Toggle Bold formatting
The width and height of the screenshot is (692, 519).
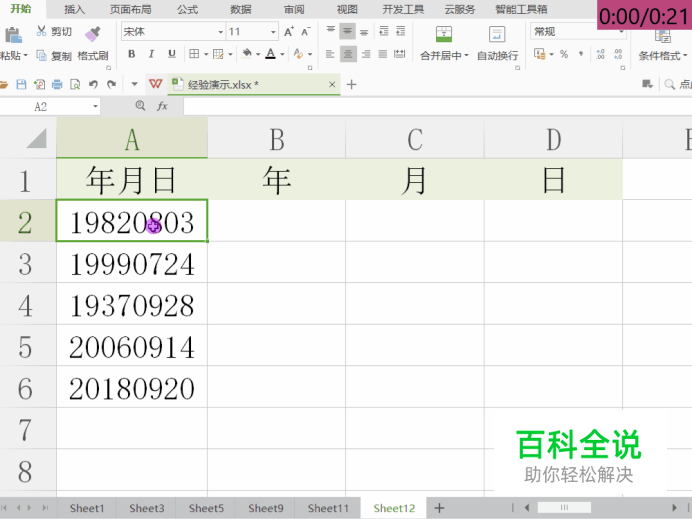131,54
